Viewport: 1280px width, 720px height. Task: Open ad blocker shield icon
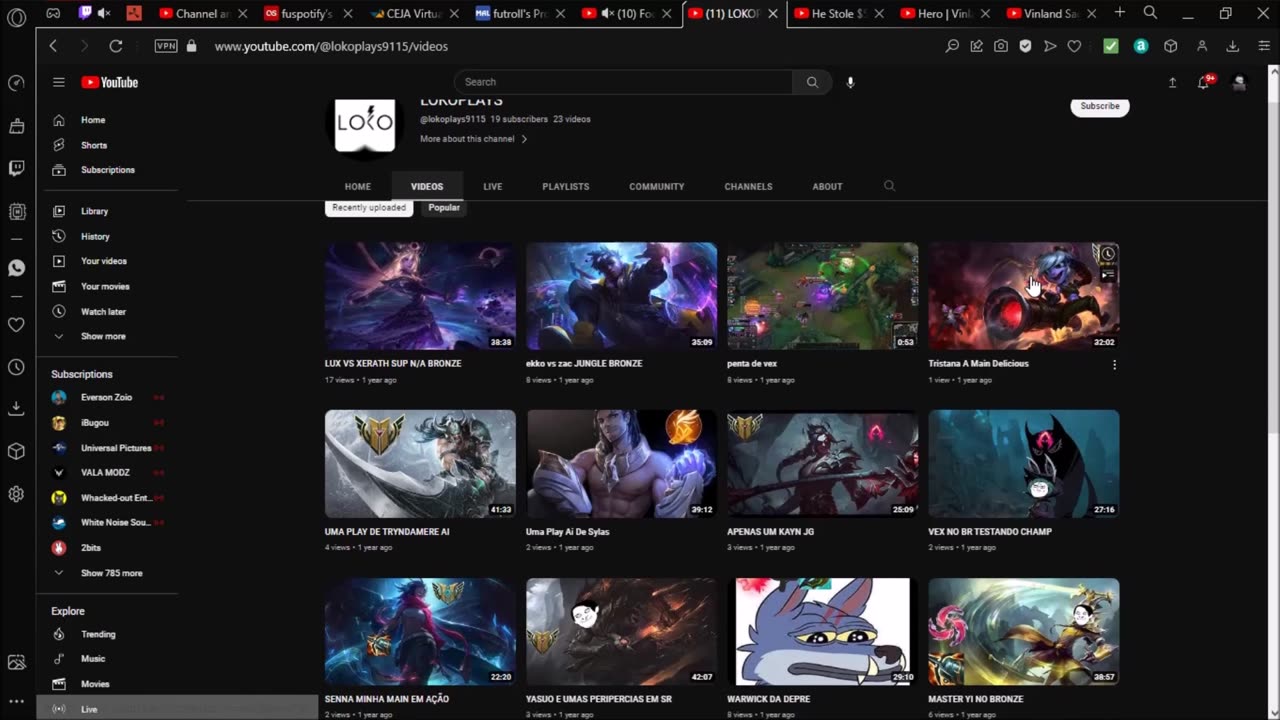pyautogui.click(x=1025, y=46)
